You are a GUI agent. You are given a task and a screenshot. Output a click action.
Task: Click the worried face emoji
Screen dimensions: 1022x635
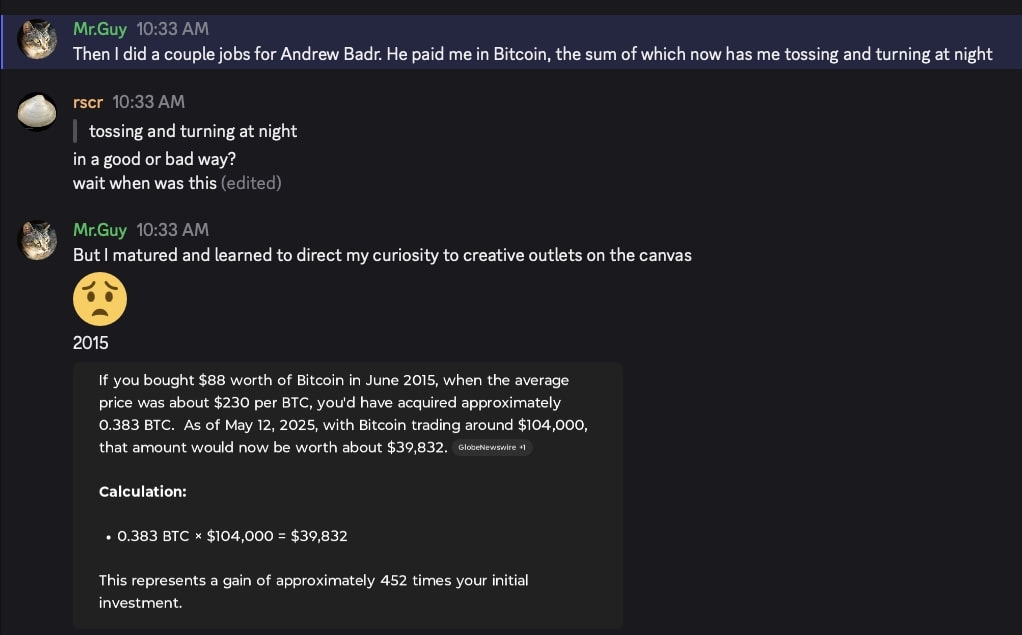[100, 299]
